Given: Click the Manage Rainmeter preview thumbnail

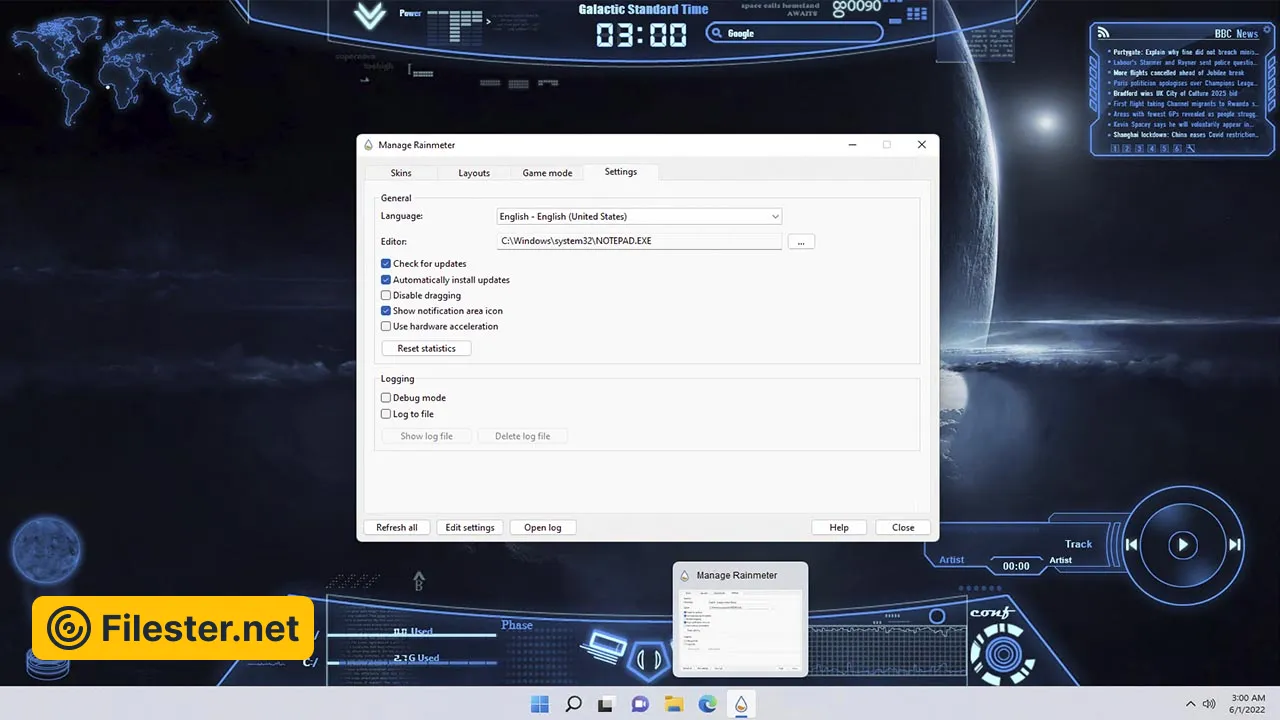Looking at the screenshot, I should coord(740,630).
